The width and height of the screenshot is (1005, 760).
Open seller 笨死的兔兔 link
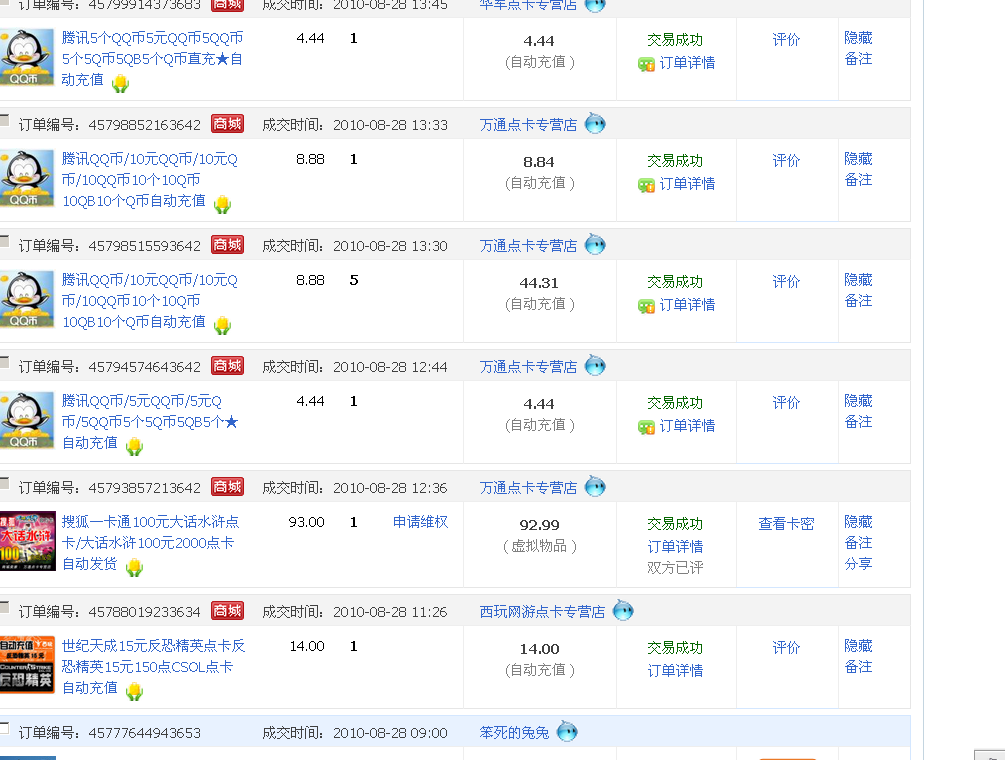click(514, 732)
